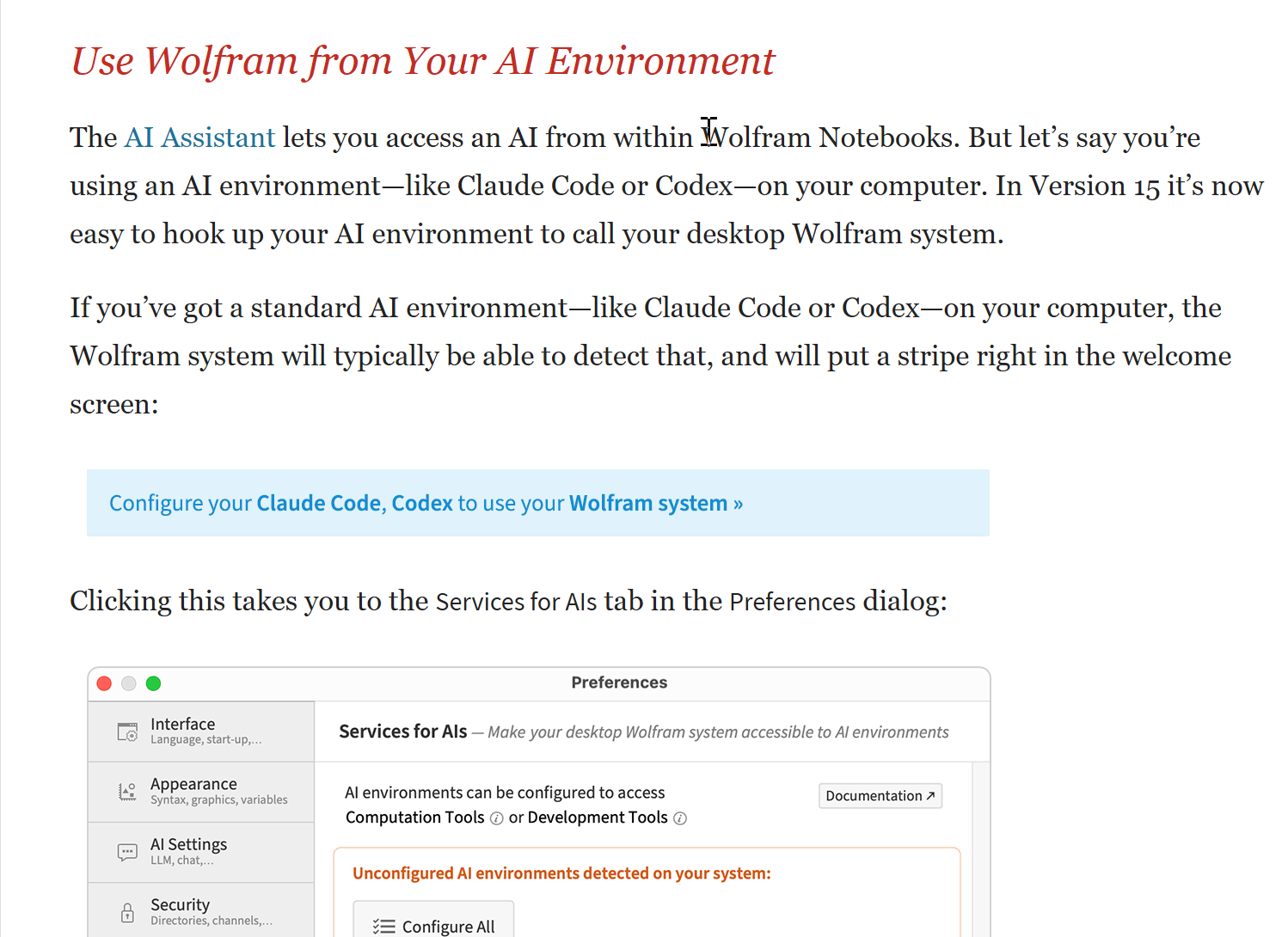Click the checklist icon on Configure All
Image resolution: width=1288 pixels, height=937 pixels.
384,927
